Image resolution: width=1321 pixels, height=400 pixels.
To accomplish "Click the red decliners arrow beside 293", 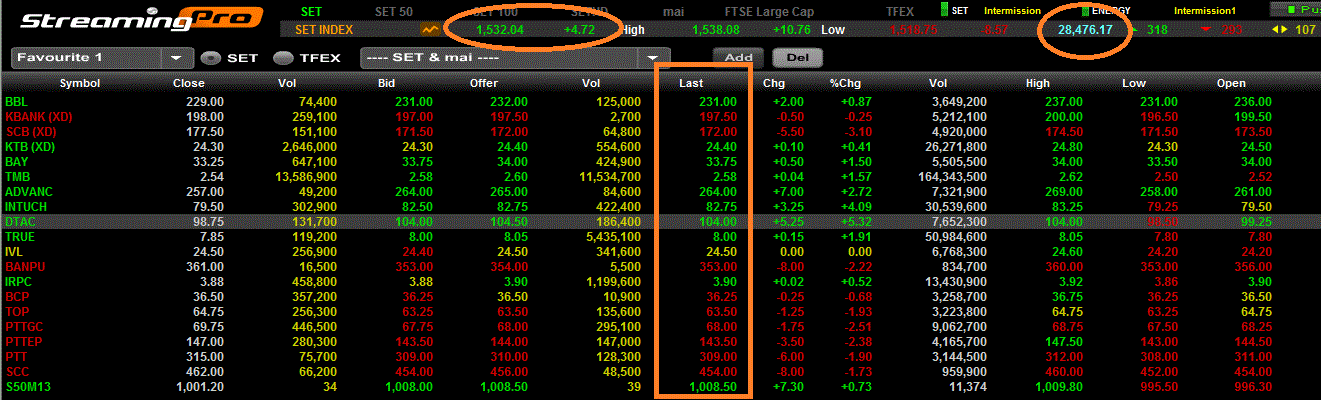I will (x=1205, y=30).
